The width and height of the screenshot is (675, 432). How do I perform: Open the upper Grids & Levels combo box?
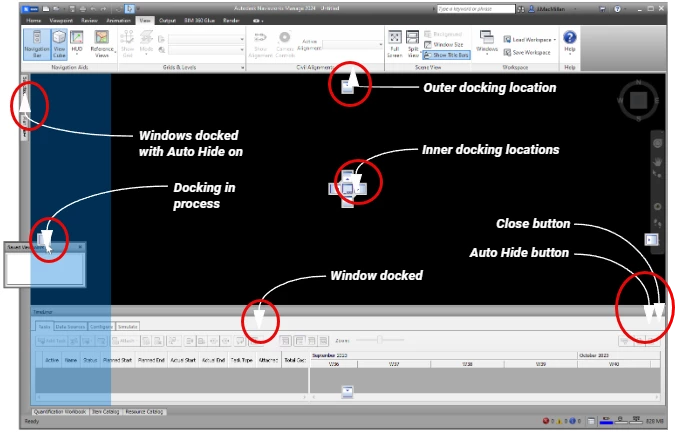pos(206,39)
